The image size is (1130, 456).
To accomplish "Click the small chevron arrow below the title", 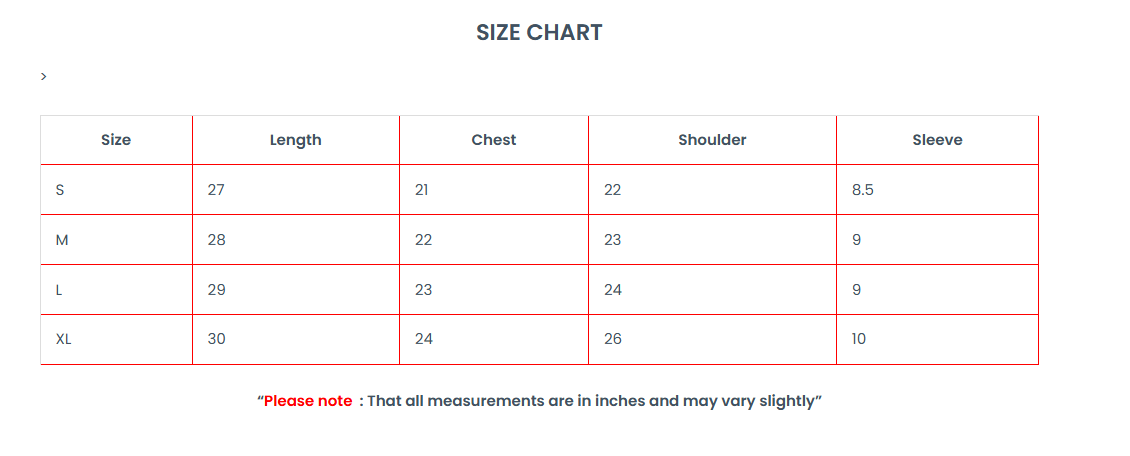I will 44,76.
